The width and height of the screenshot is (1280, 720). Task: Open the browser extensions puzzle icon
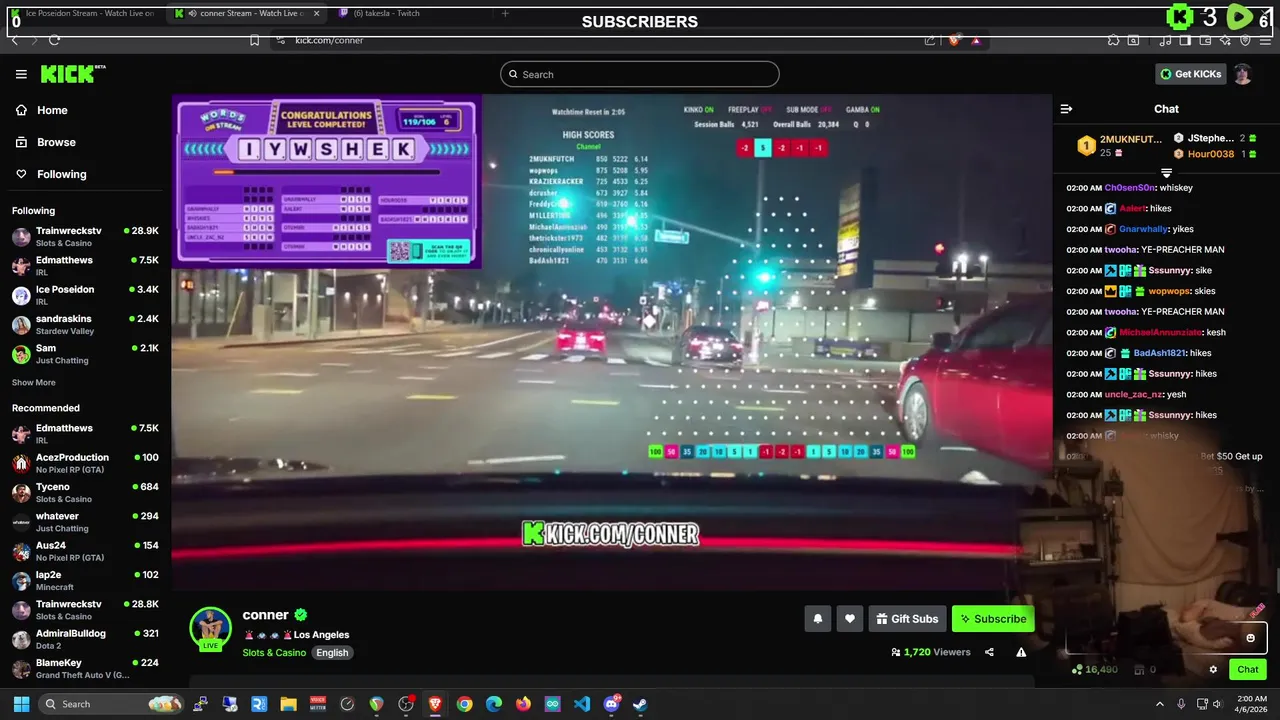coord(1113,40)
